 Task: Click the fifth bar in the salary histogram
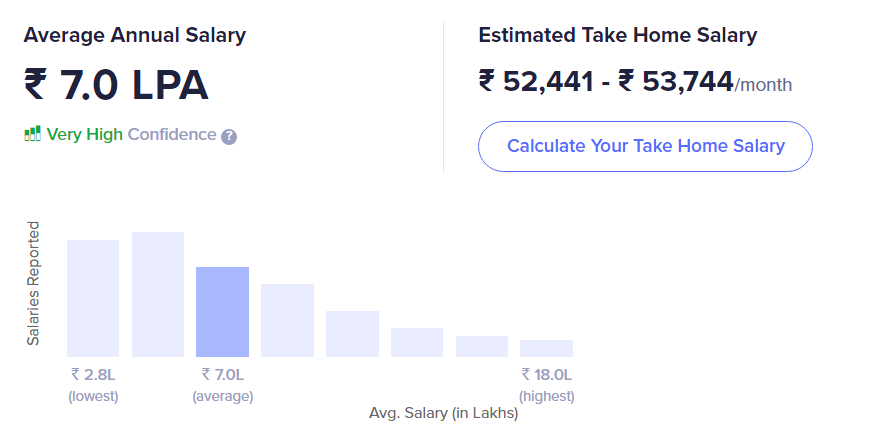352,334
